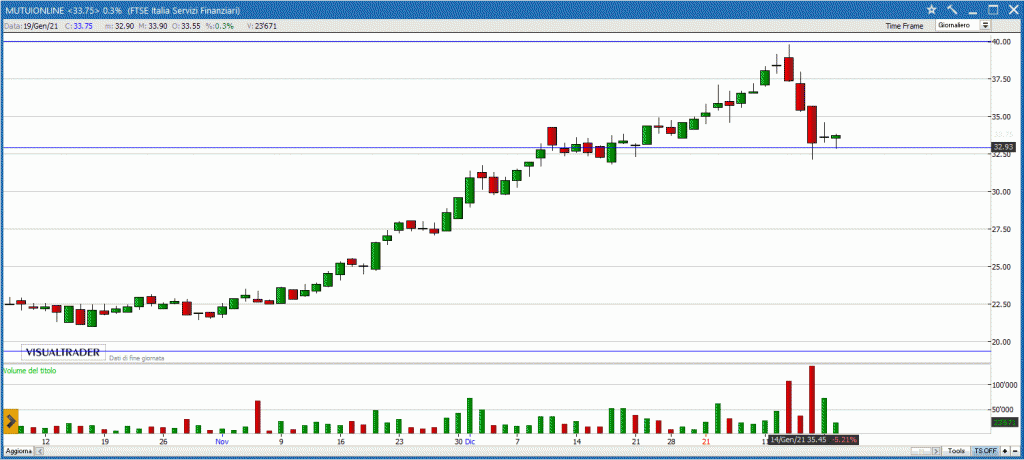Click the VISUALTRADER logo box
This screenshot has width=1024, height=460.
coord(63,352)
